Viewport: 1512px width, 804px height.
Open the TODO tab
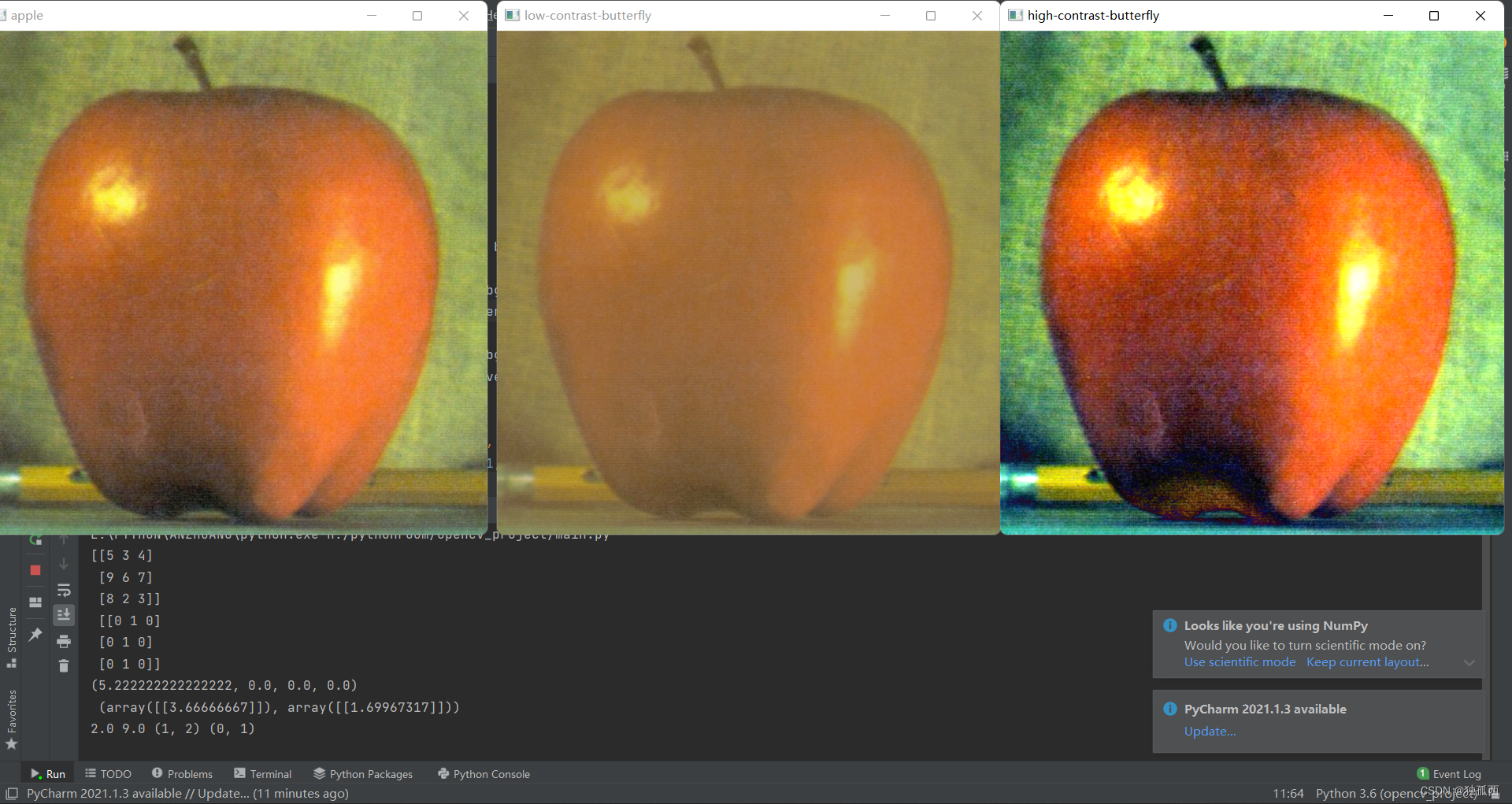pyautogui.click(x=109, y=774)
